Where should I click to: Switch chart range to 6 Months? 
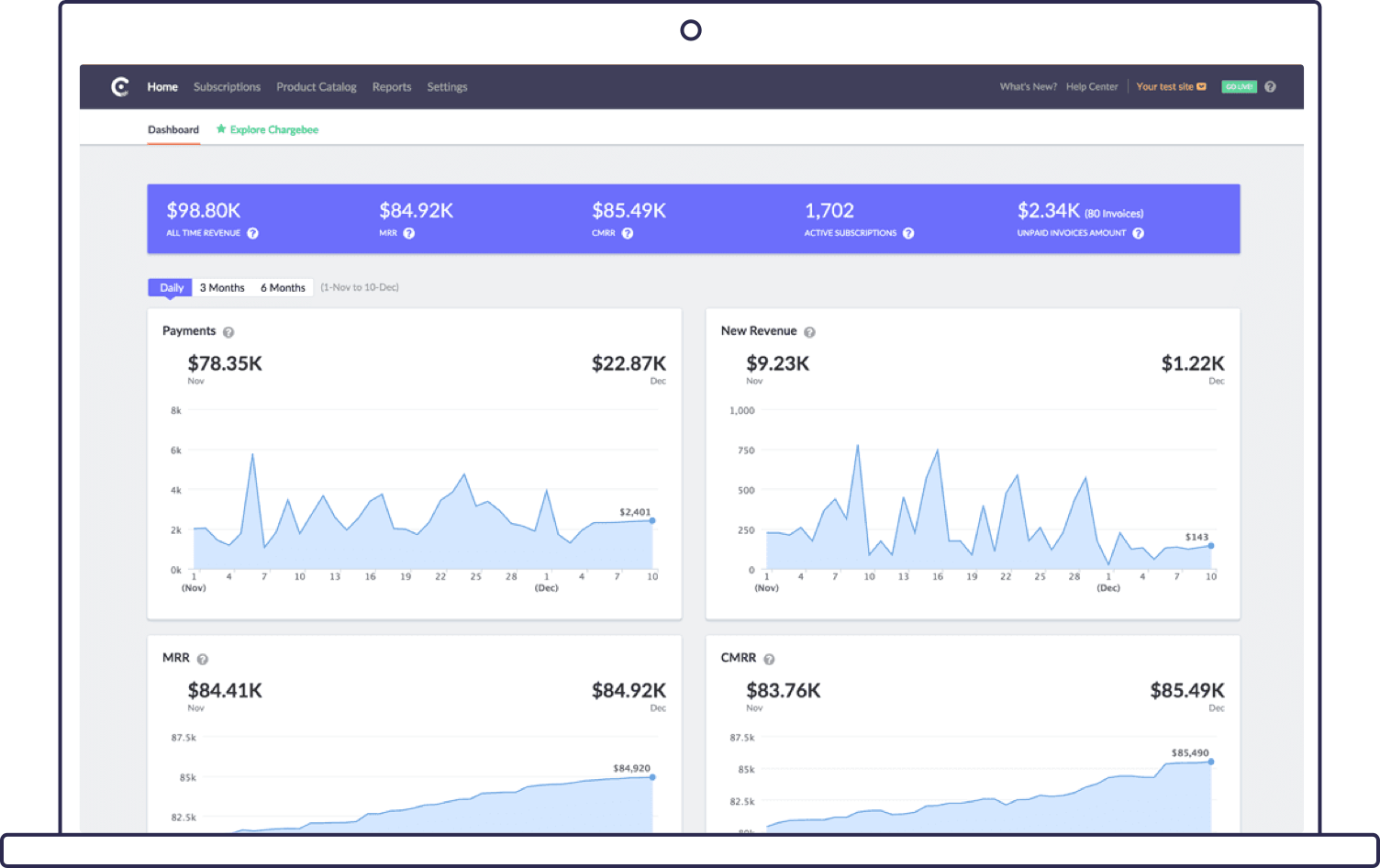pos(283,288)
